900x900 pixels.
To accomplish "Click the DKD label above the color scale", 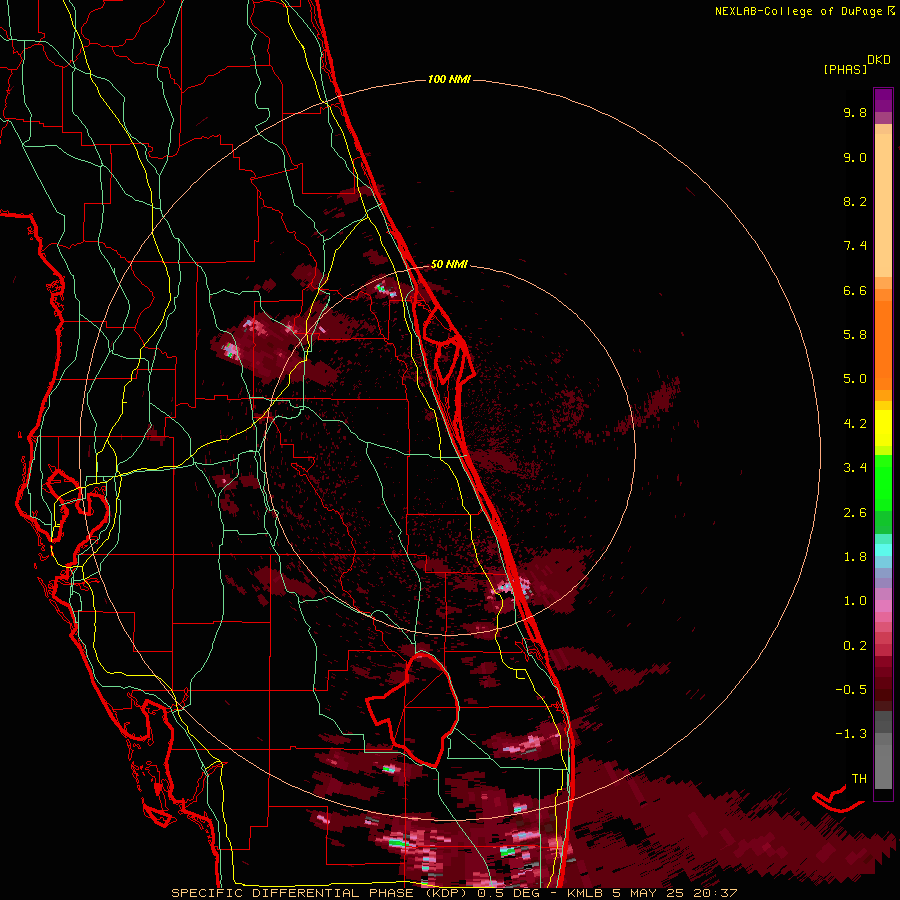I will (x=879, y=60).
